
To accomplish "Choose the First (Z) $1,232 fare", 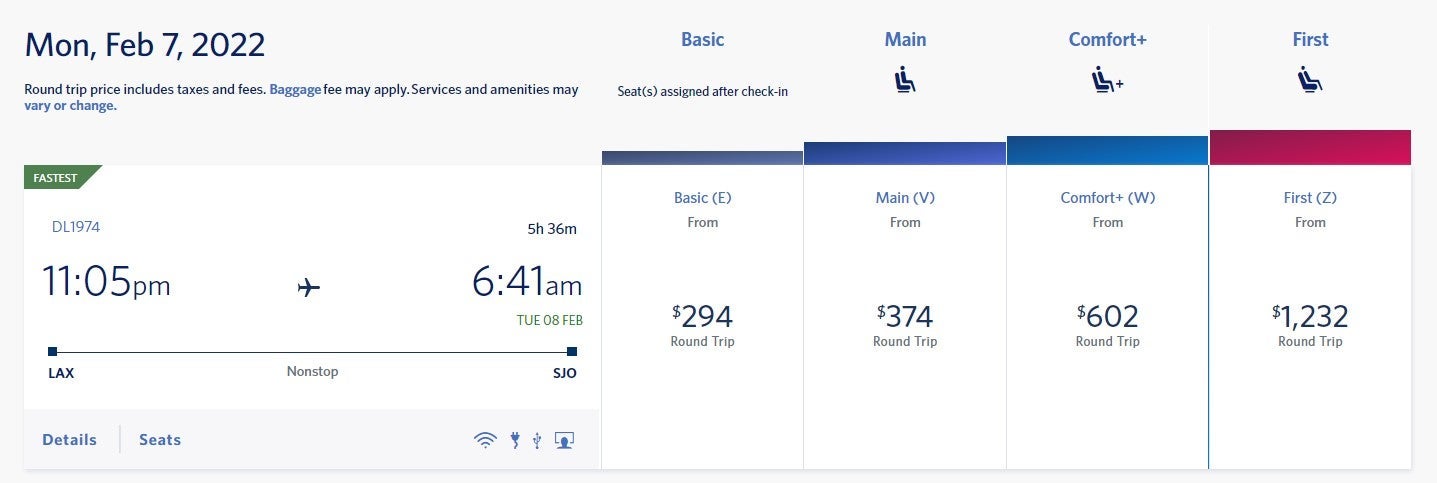I will pos(1310,317).
